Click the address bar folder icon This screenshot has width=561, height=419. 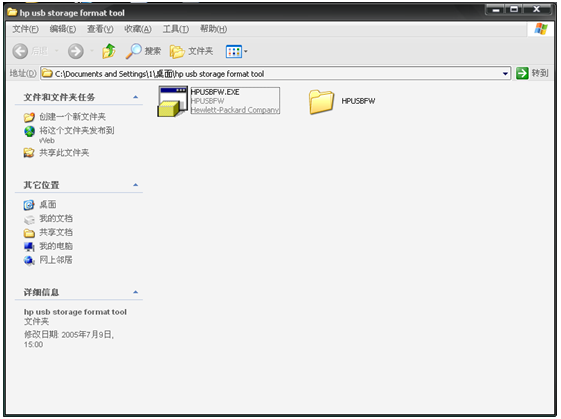point(47,73)
